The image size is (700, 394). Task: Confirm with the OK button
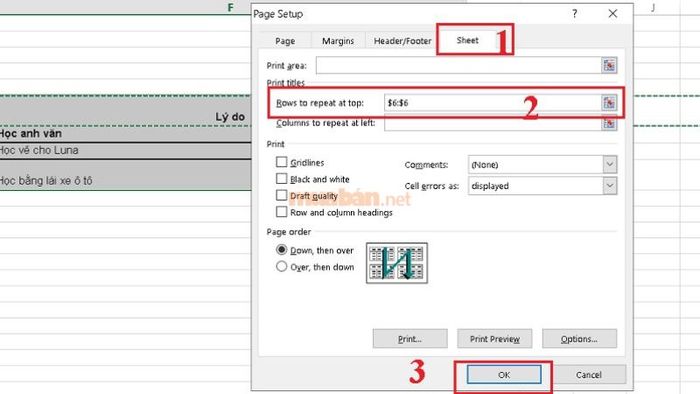point(504,374)
